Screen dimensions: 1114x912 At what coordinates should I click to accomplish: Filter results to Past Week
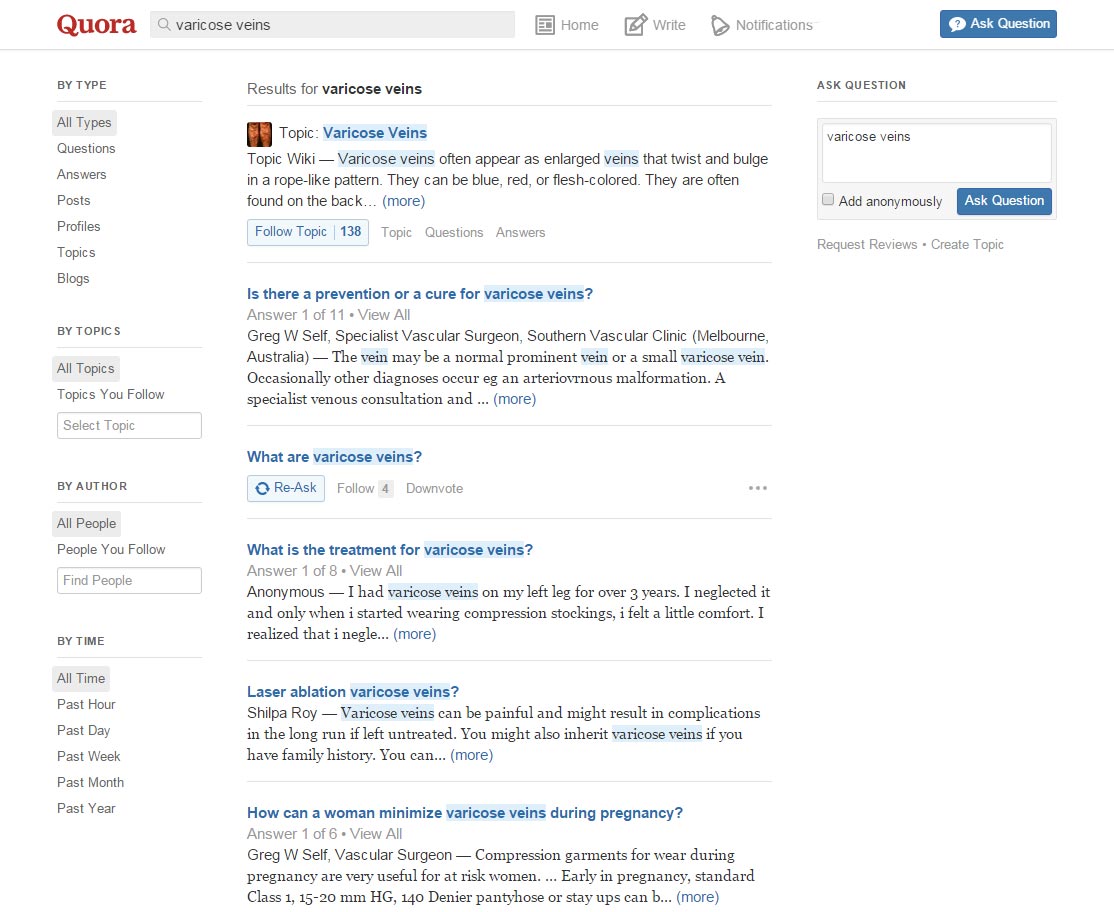pos(89,756)
